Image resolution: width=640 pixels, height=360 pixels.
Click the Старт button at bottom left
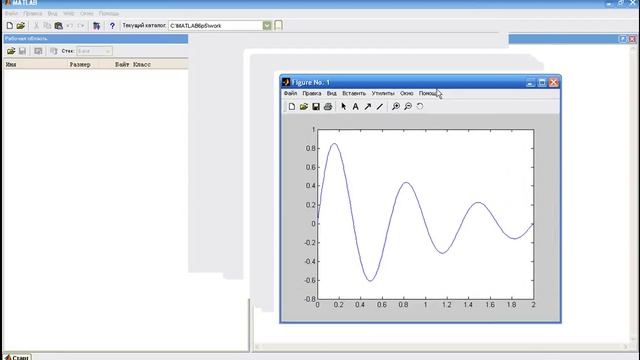click(x=17, y=357)
